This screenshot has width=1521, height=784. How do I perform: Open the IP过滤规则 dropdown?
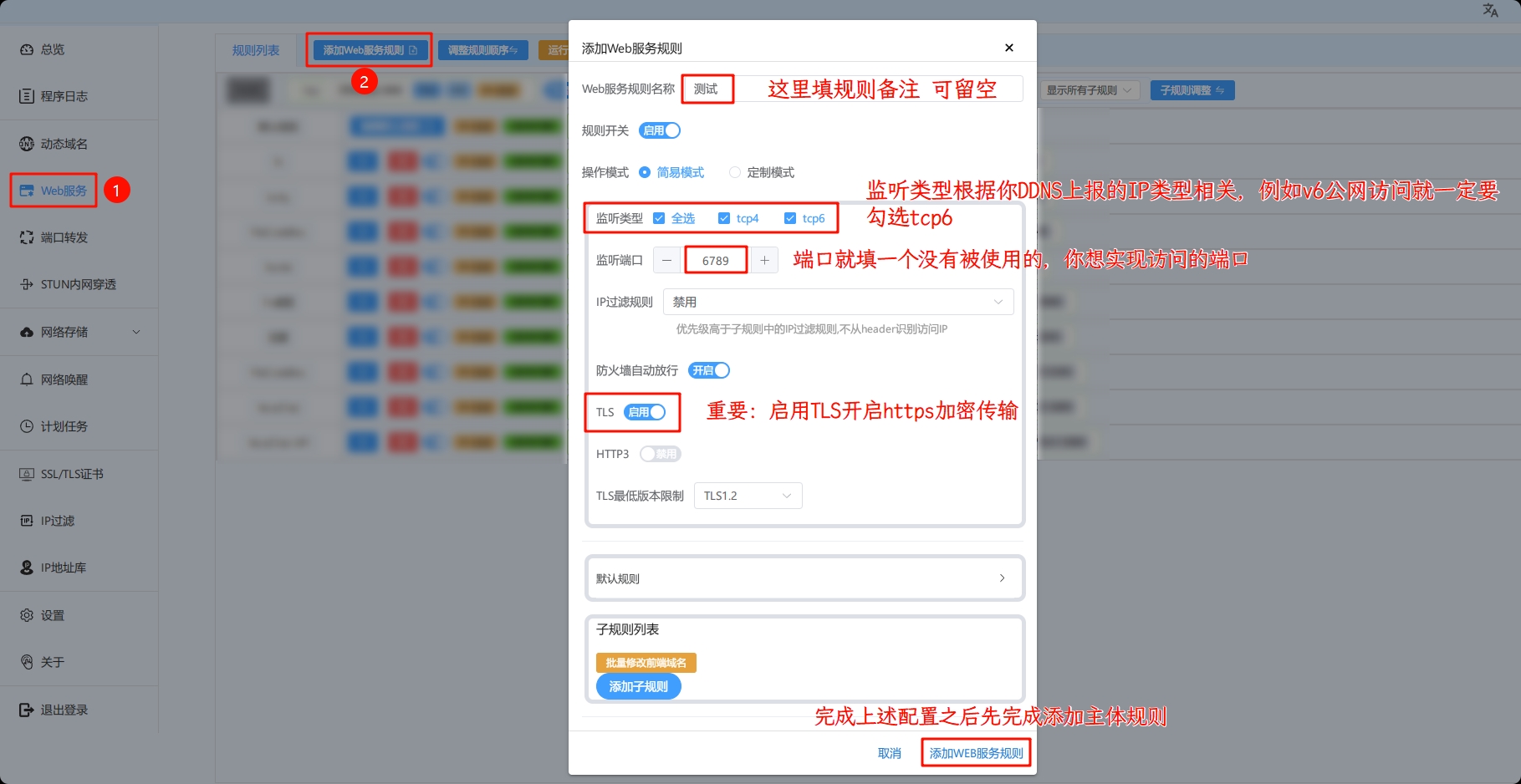839,302
